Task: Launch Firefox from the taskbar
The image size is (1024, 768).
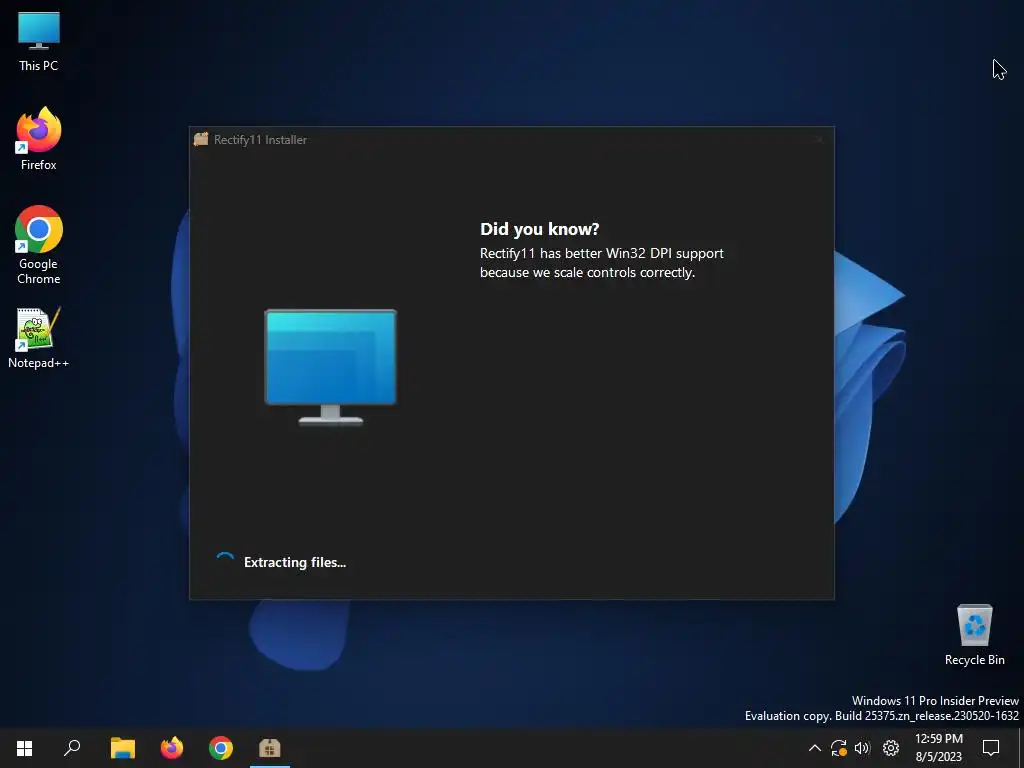Action: click(x=172, y=748)
